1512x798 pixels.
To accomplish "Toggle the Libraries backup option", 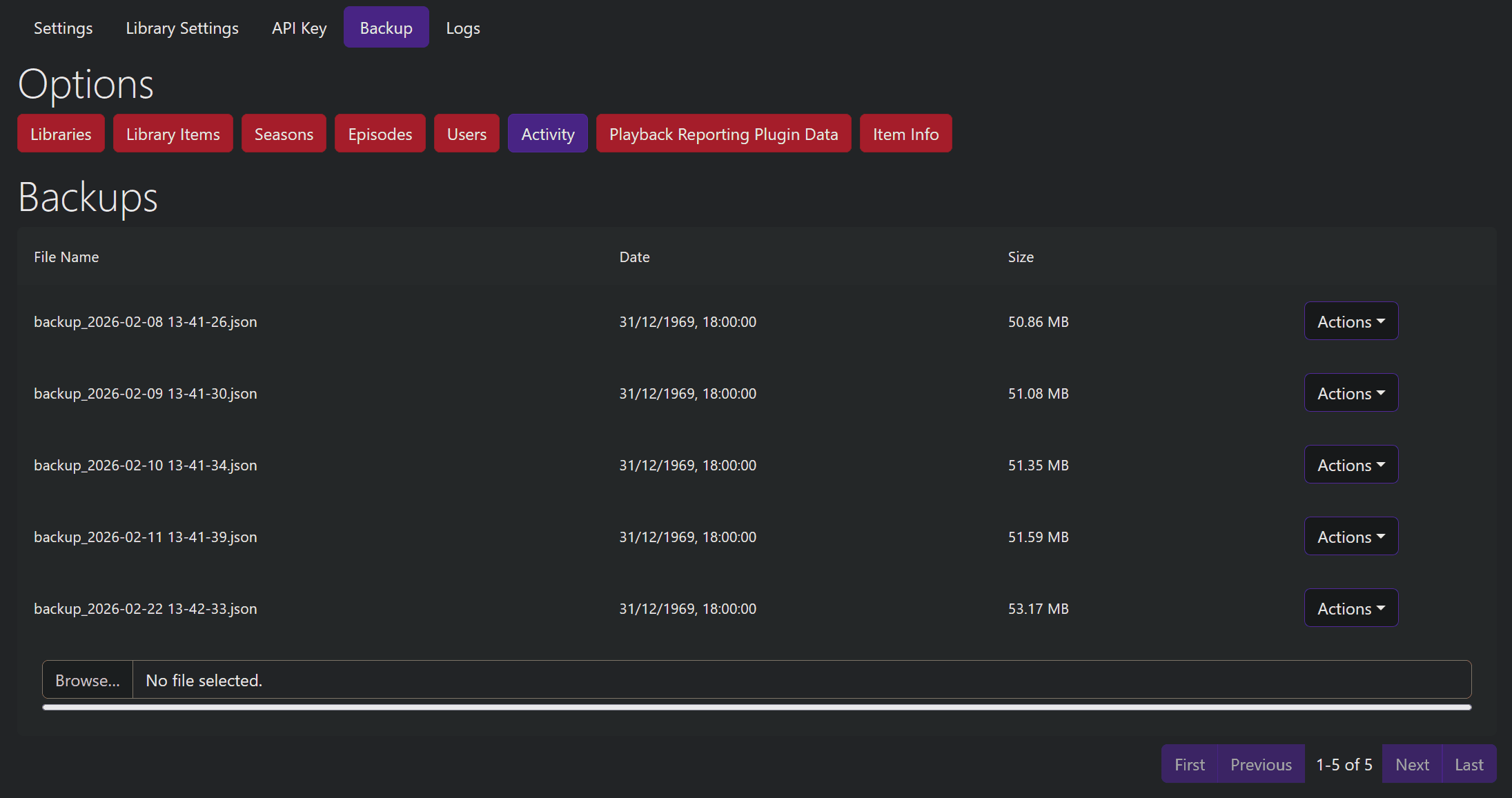I will 61,133.
